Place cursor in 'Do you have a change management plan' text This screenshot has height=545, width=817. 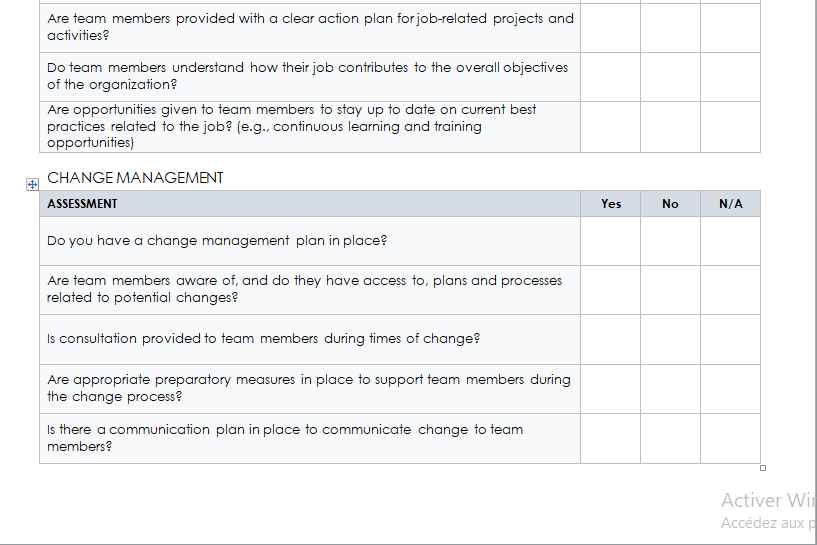(217, 241)
